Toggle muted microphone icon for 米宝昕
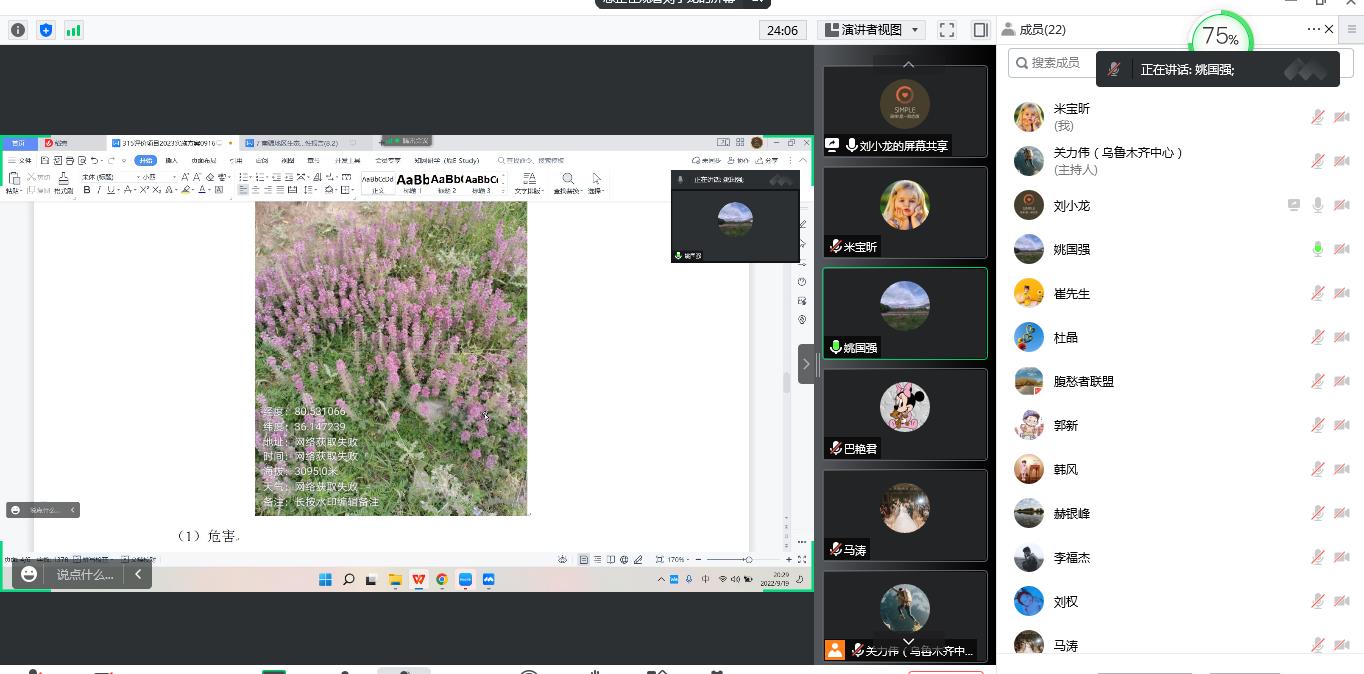Screen dimensions: 1364x674 coord(1318,117)
